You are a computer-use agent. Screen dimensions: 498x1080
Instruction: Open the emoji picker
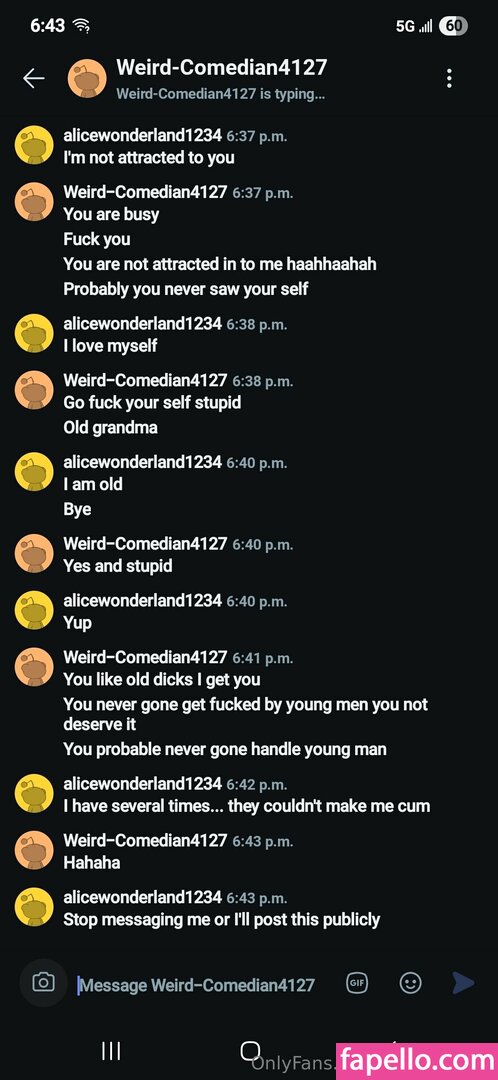coord(411,983)
